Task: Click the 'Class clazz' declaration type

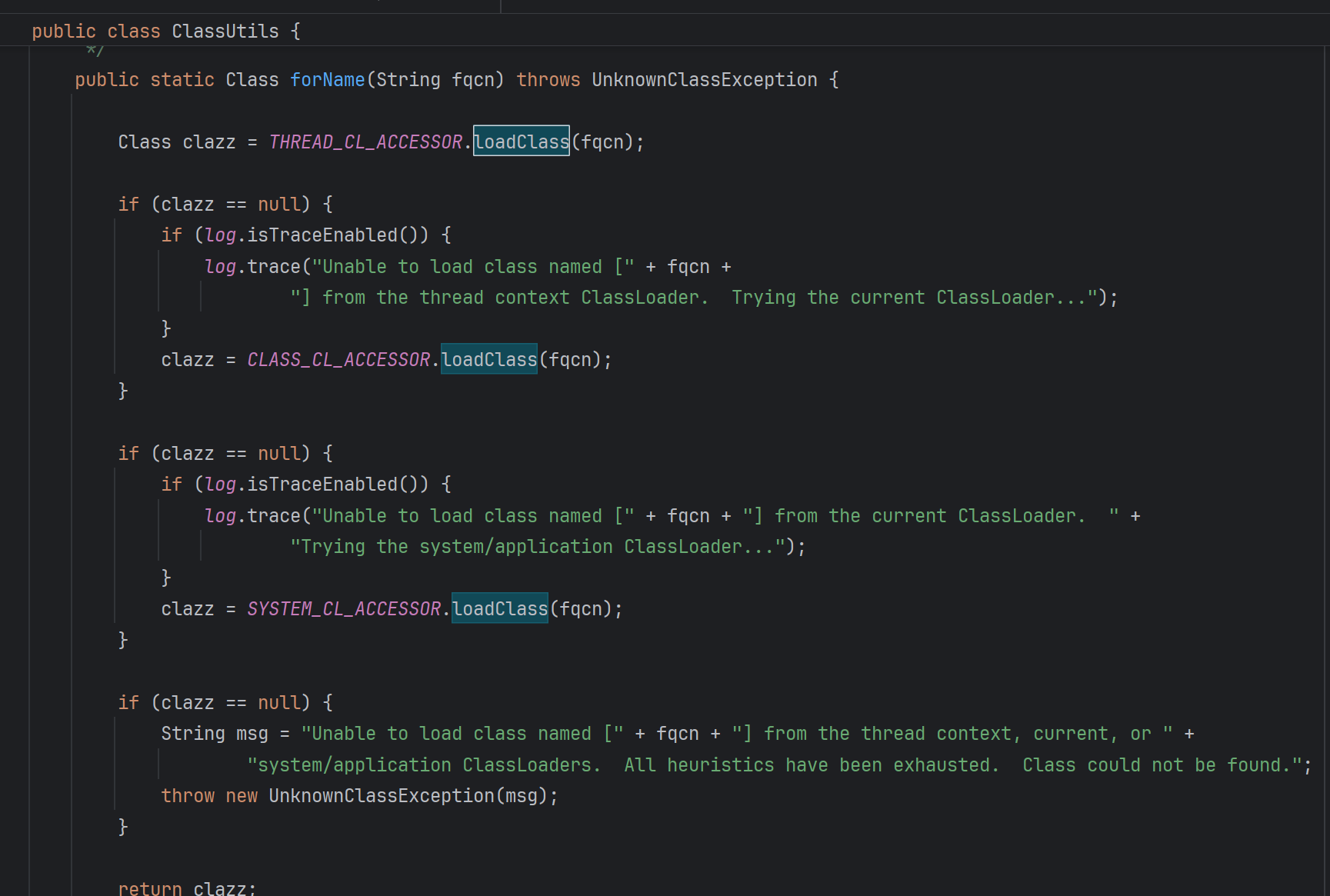Action: tap(144, 142)
